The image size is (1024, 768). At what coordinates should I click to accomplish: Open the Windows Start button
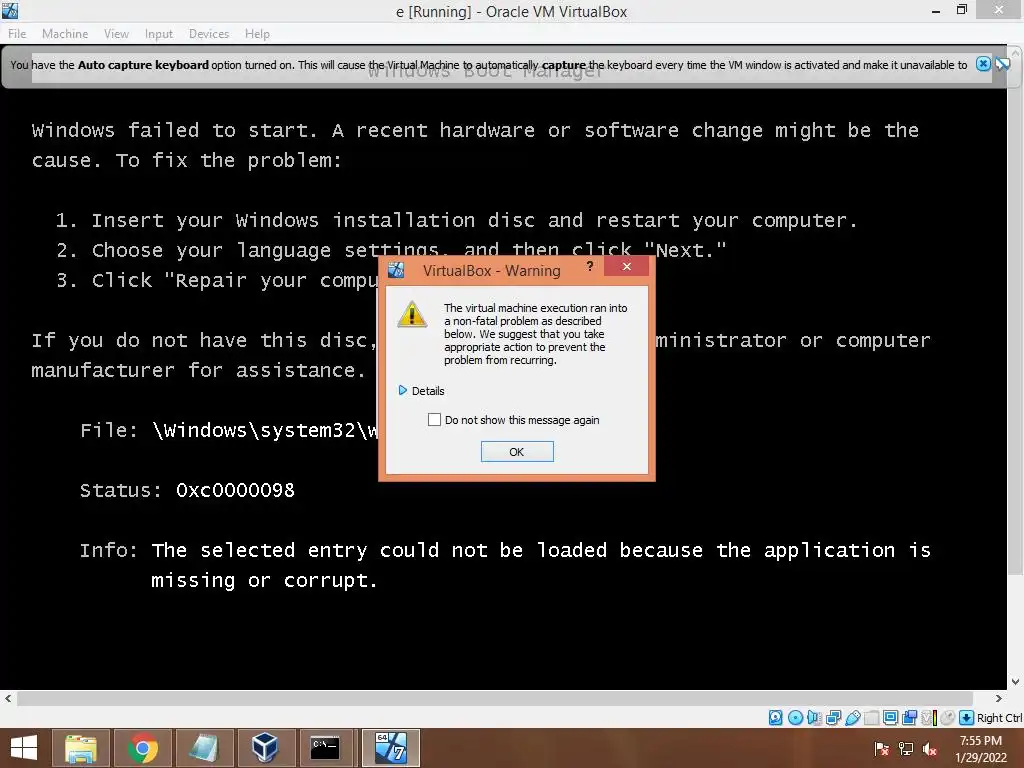[x=24, y=748]
